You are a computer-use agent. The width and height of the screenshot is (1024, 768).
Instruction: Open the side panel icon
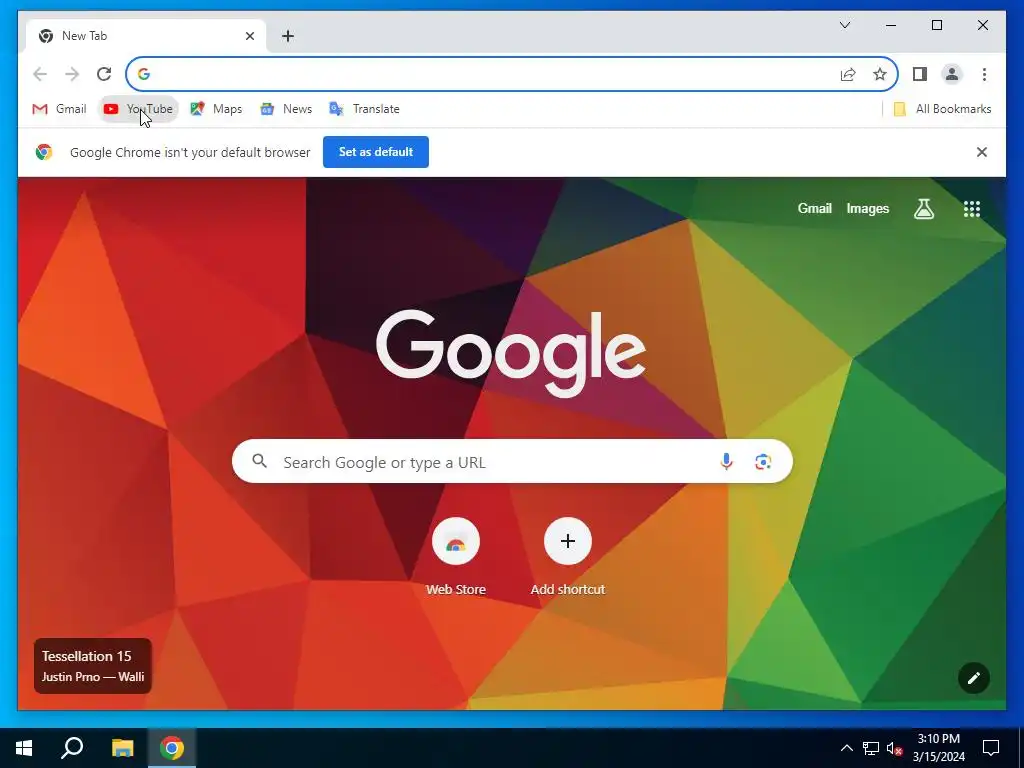[920, 74]
